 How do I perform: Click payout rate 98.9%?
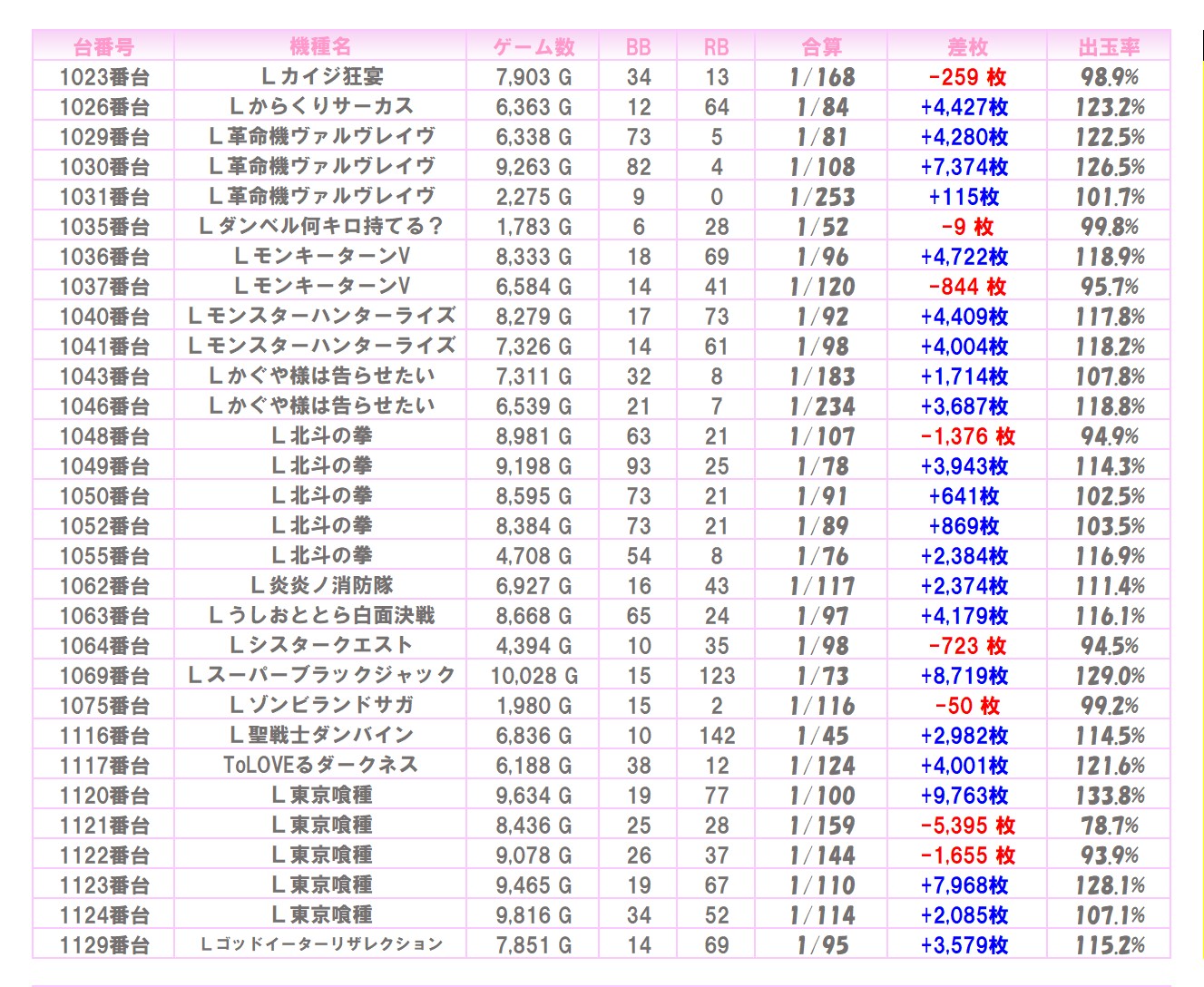point(1110,77)
